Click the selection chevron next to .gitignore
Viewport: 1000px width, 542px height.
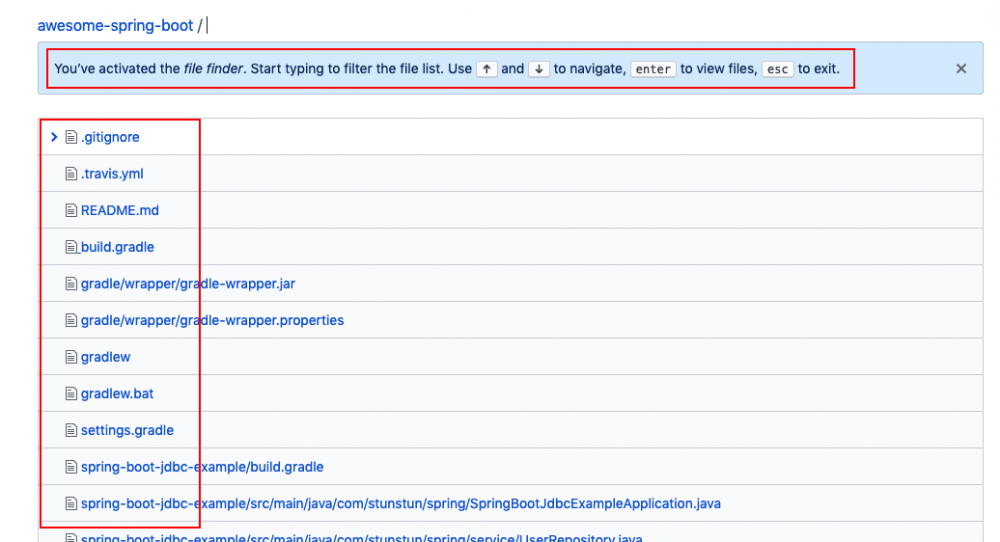tap(54, 136)
